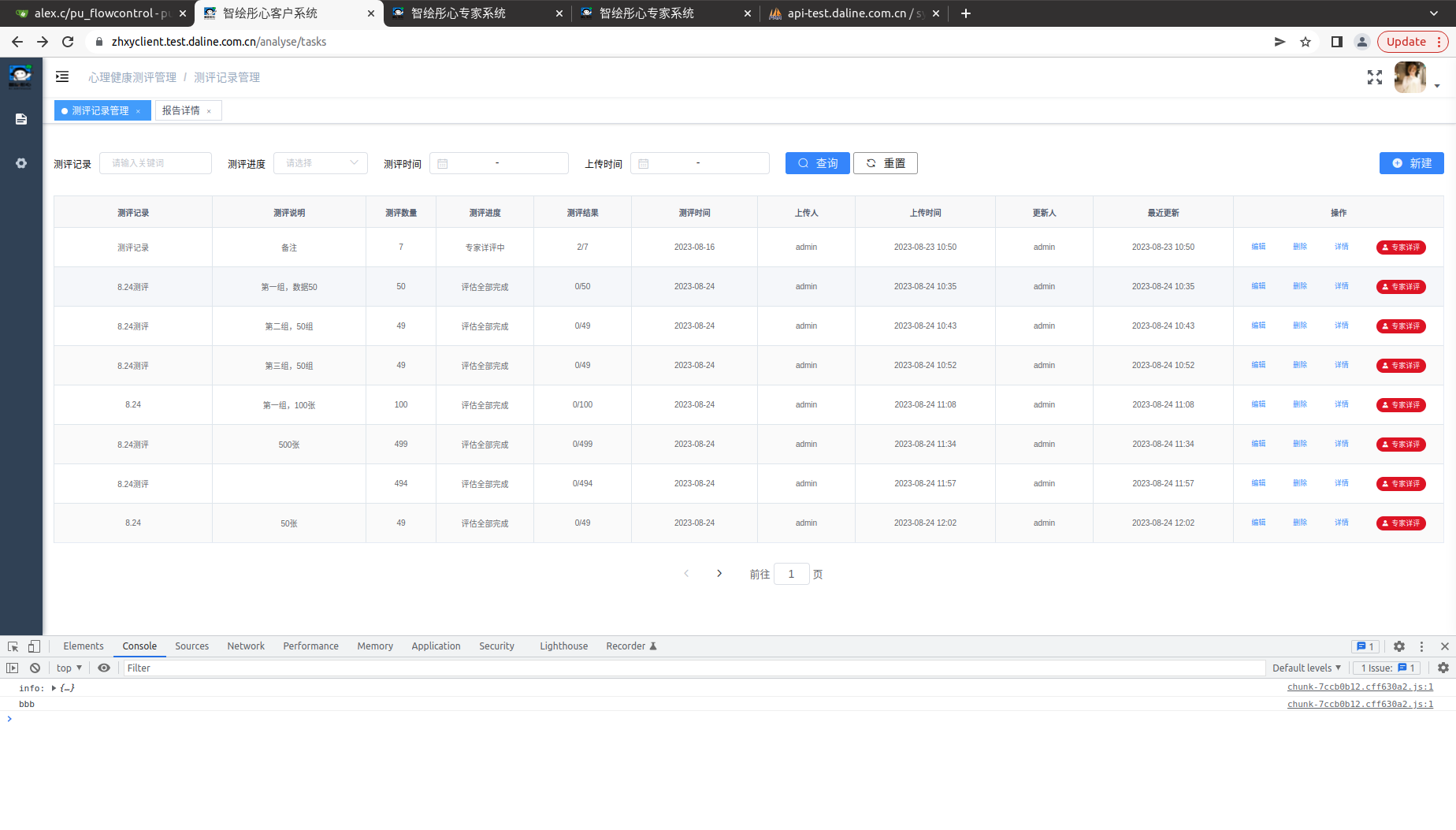
Task: Clear the console with the ban icon
Action: [x=35, y=668]
